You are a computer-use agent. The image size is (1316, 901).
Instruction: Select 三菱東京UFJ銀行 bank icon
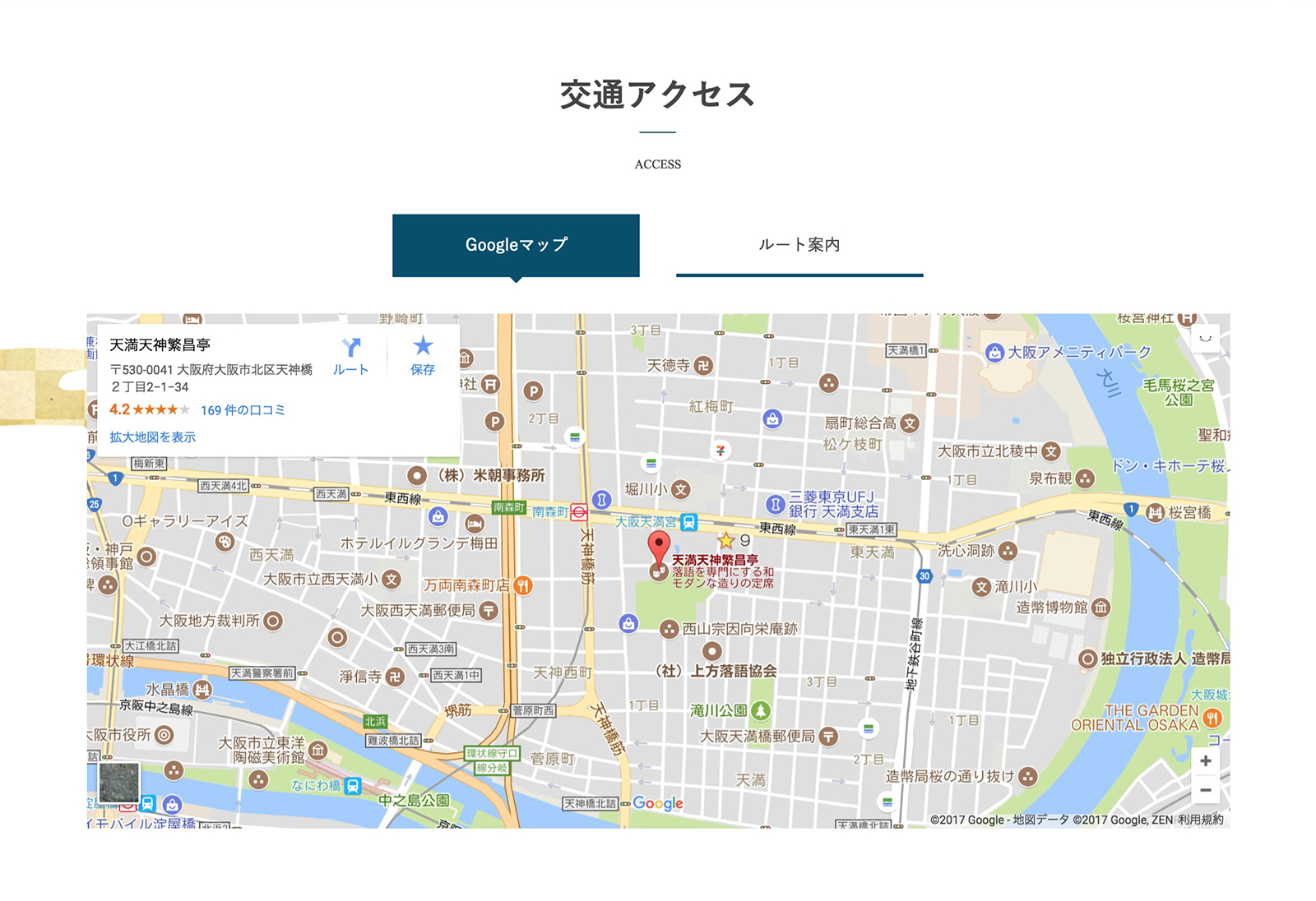776,504
